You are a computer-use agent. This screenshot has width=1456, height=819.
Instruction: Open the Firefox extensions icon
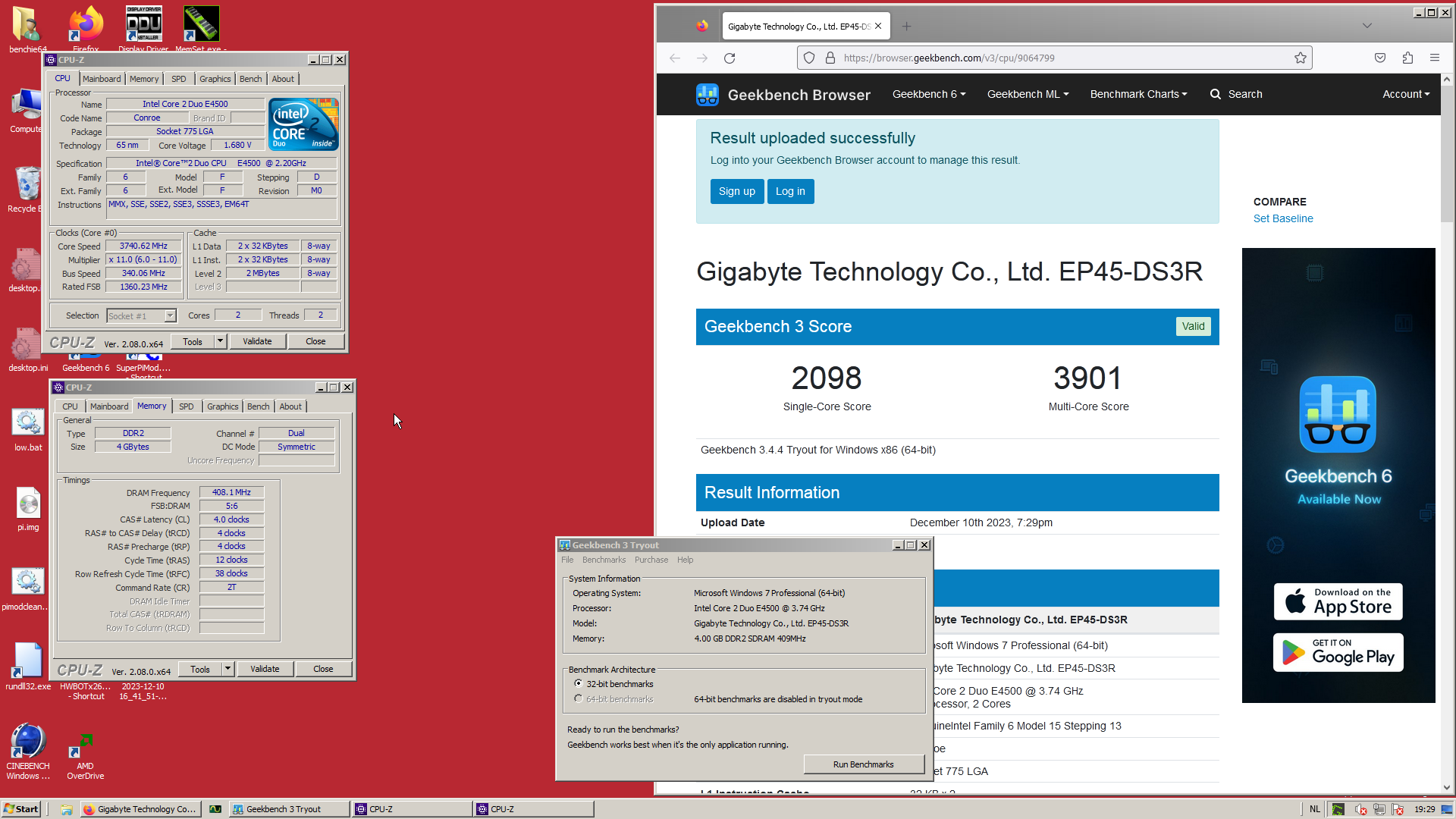(1407, 58)
